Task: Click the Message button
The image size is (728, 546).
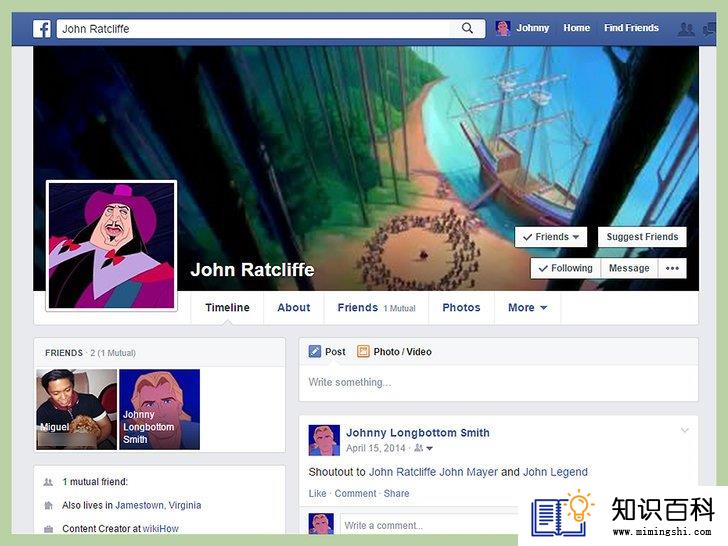Action: [629, 268]
